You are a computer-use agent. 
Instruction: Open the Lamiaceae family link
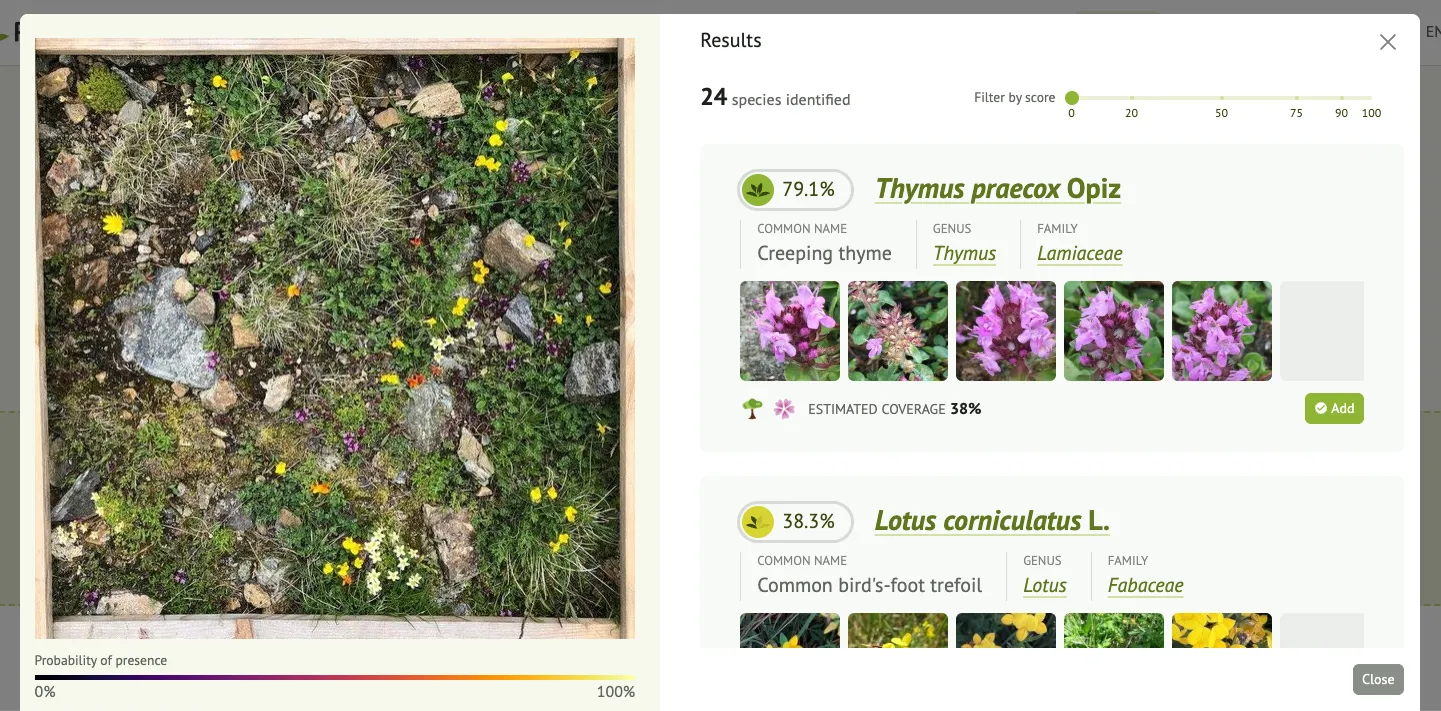1079,254
